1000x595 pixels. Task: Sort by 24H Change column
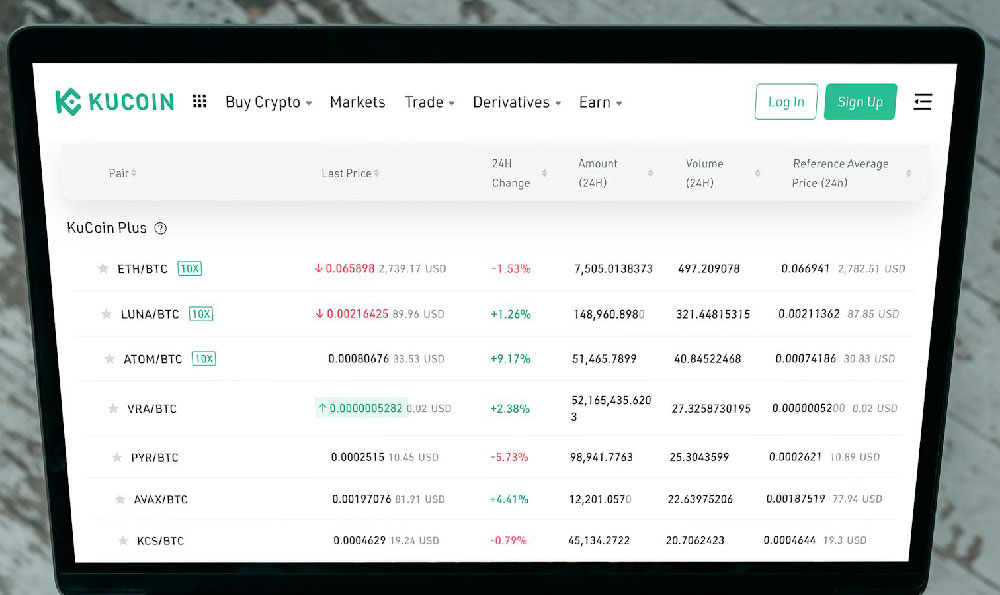(545, 173)
